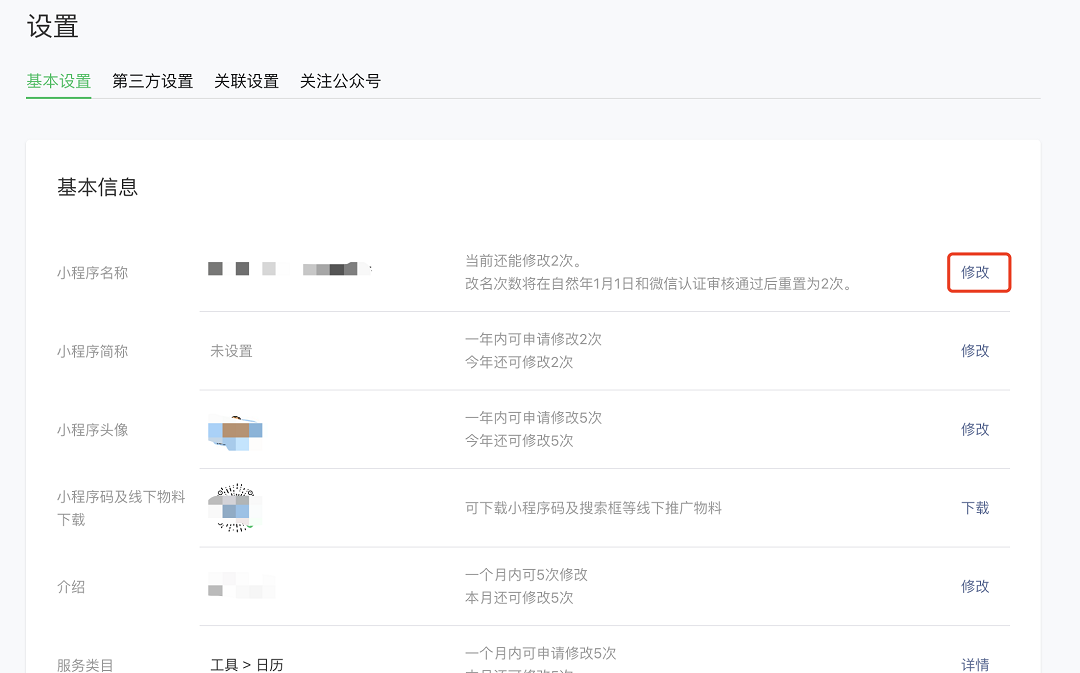The image size is (1080, 673).
Task: Switch to the 基本设置 tab
Action: pyautogui.click(x=58, y=82)
